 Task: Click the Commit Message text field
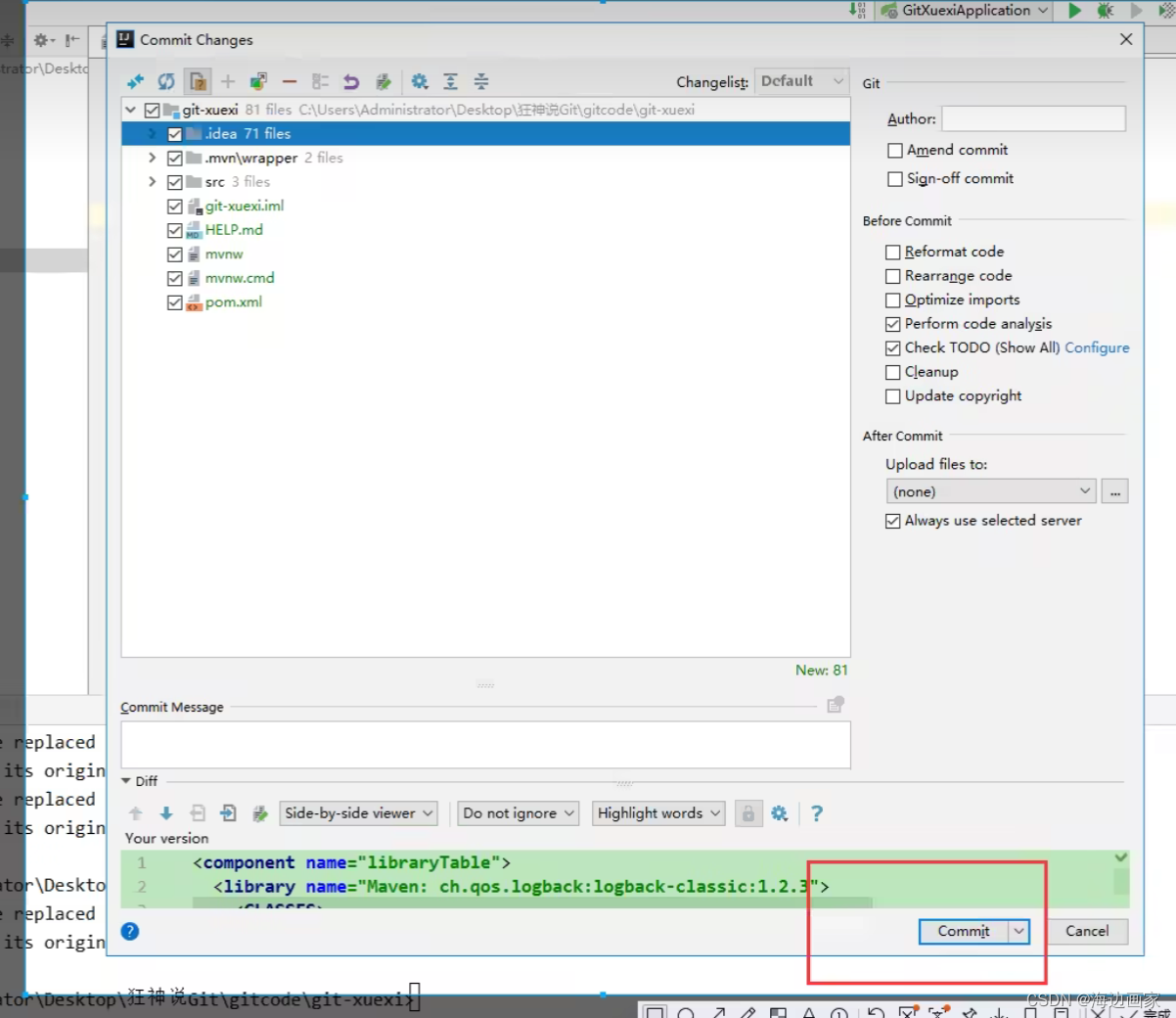(485, 745)
